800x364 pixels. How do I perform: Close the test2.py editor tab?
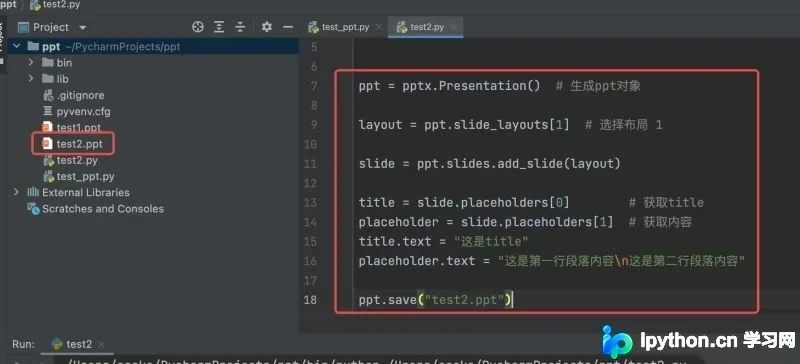pyautogui.click(x=454, y=28)
